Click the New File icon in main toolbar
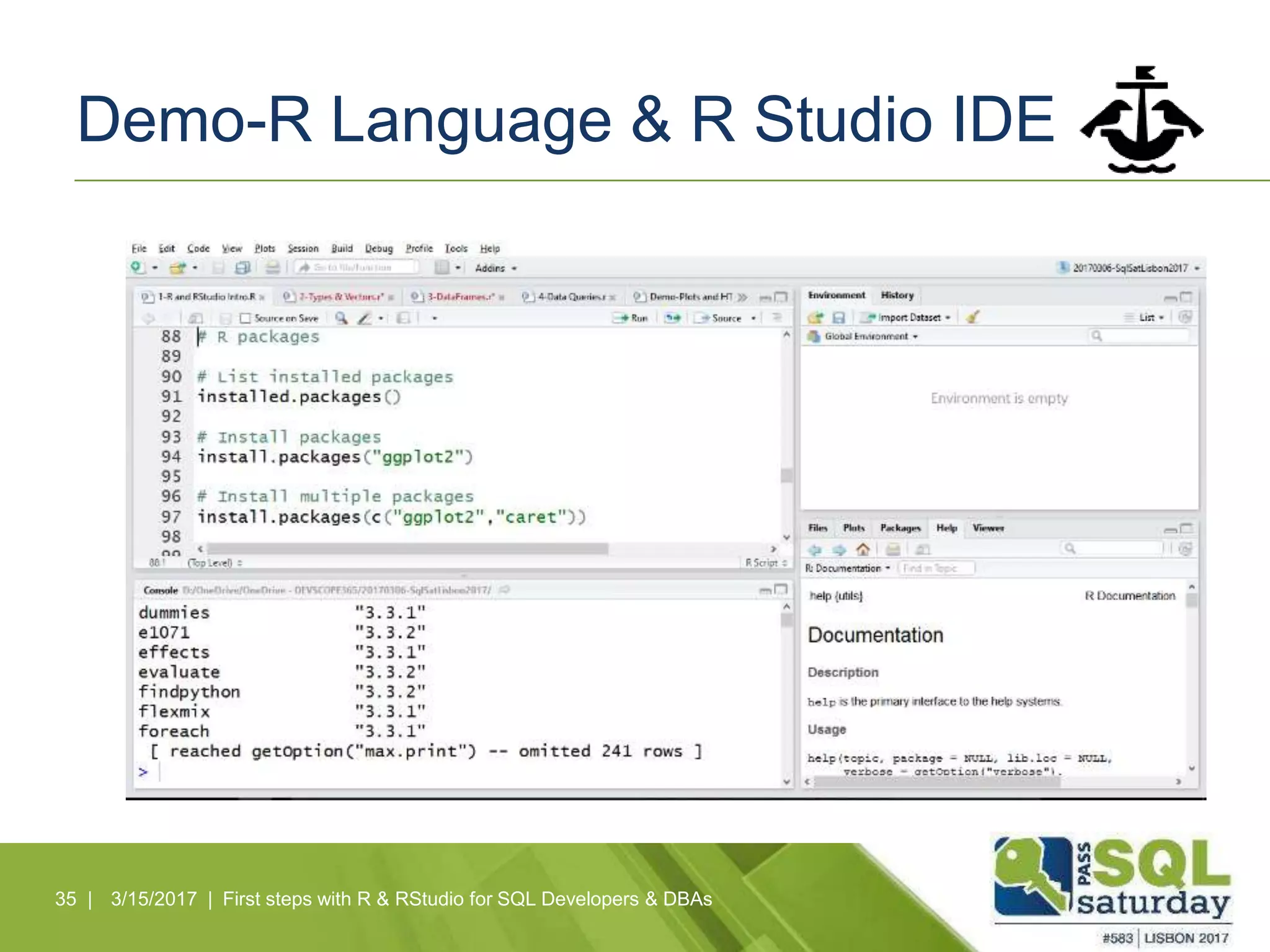The height and width of the screenshot is (952, 1270). (138, 268)
